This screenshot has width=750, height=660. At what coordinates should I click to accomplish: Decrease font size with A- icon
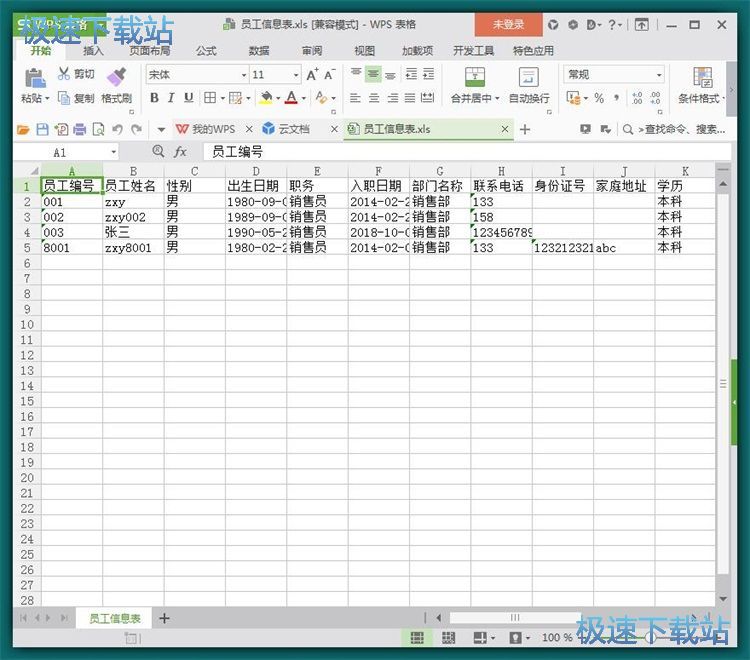[330, 75]
